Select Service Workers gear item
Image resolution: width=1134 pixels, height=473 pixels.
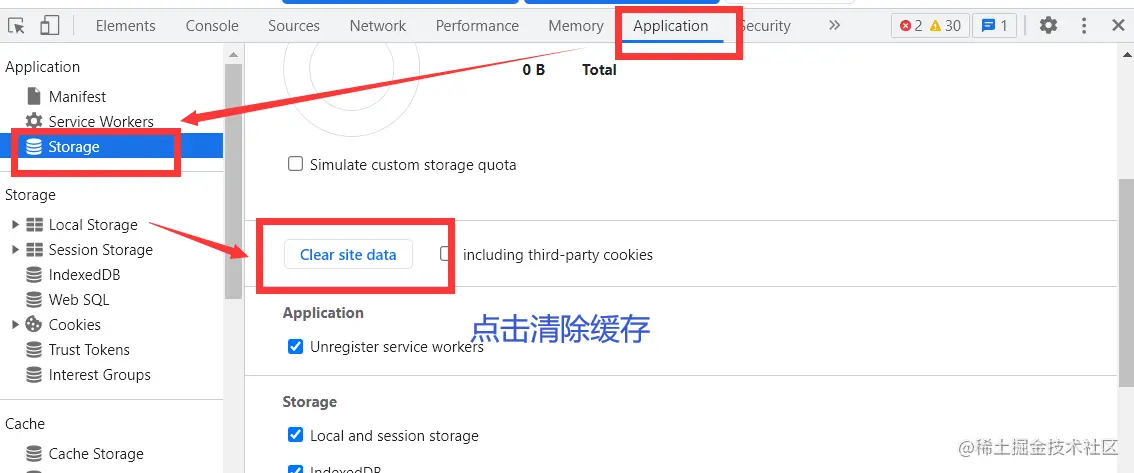100,122
